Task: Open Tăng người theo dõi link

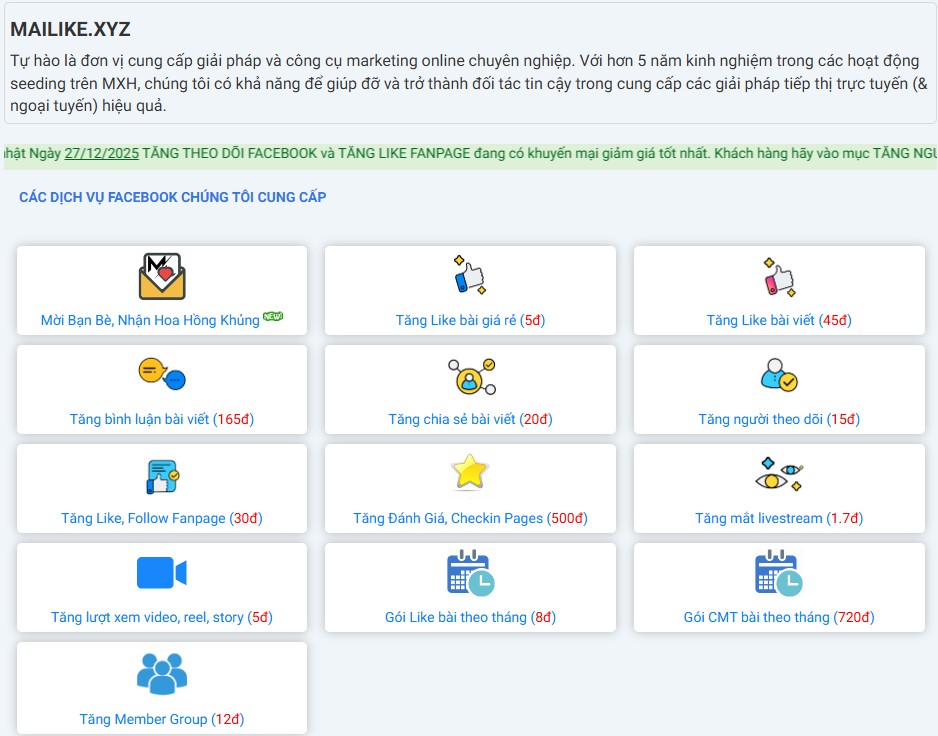Action: [779, 419]
